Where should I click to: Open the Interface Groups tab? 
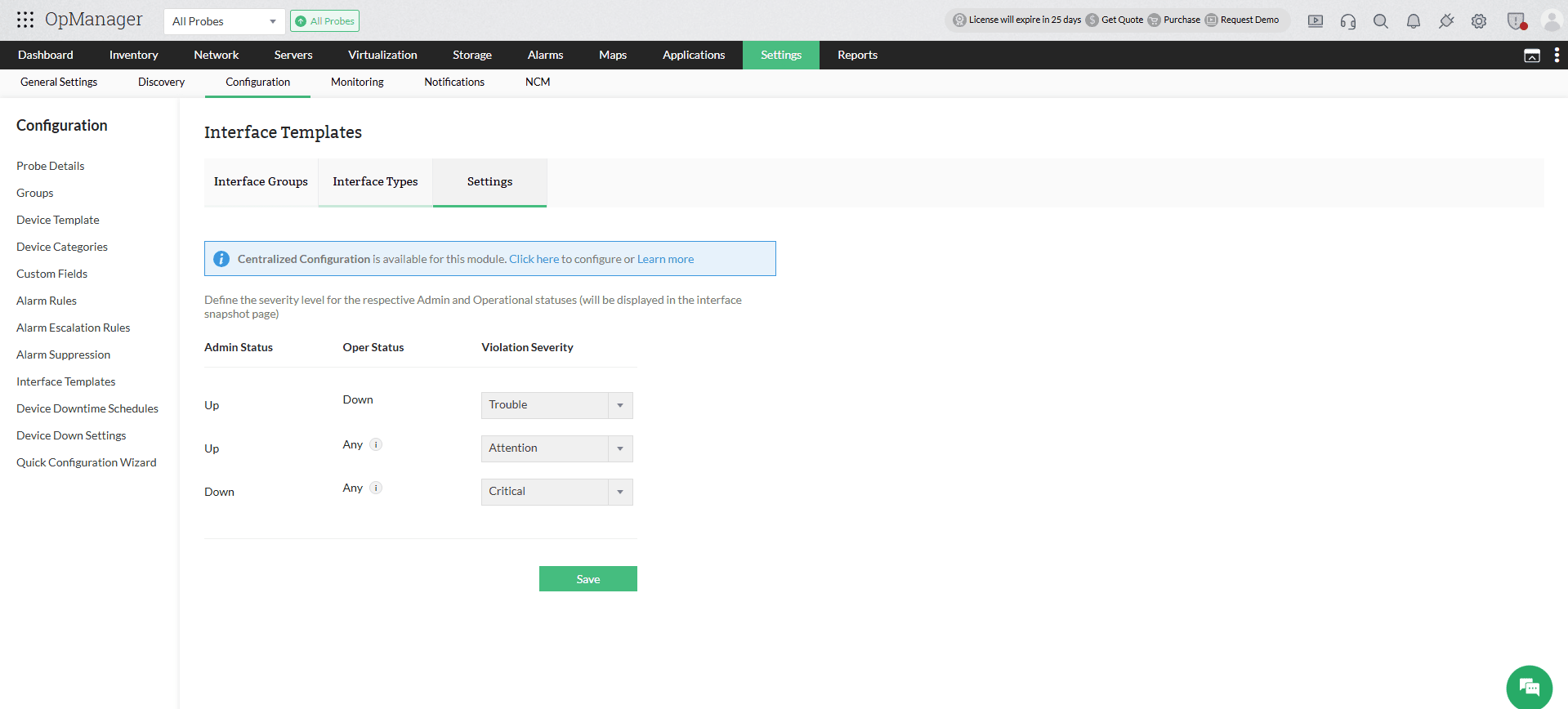261,182
